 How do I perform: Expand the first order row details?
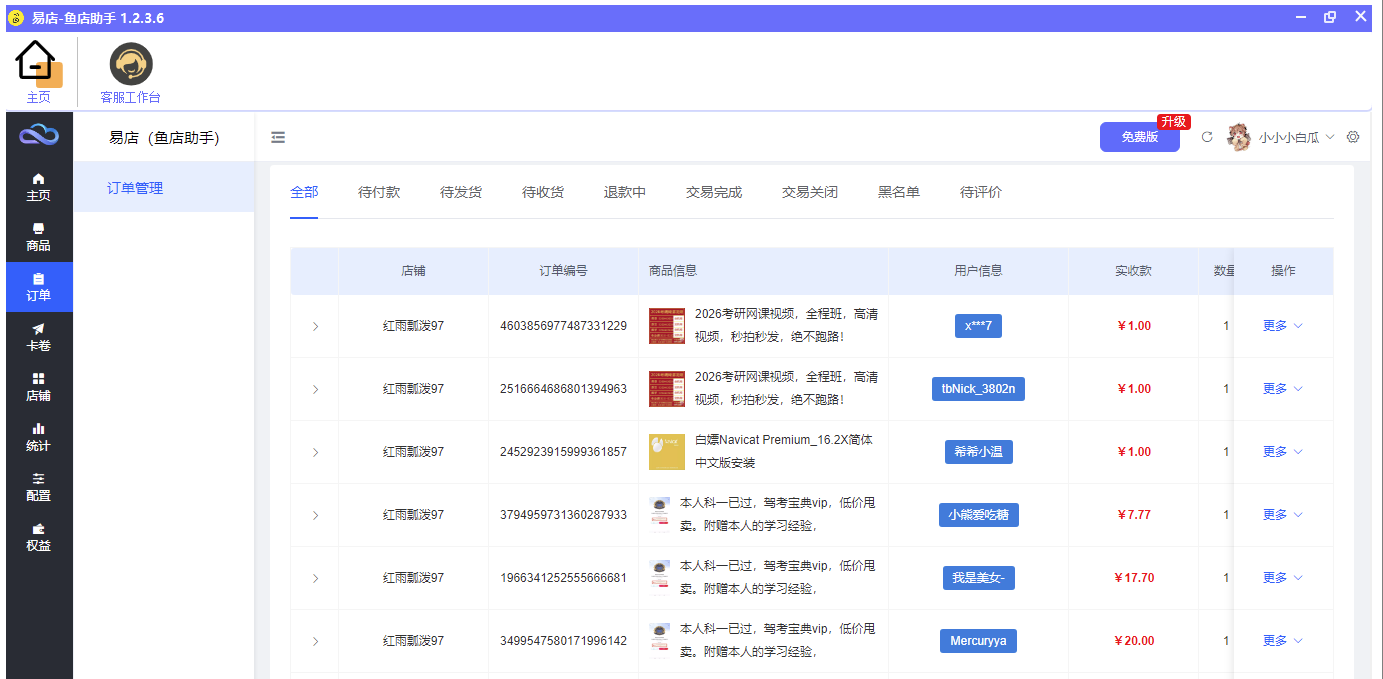pyautogui.click(x=315, y=325)
